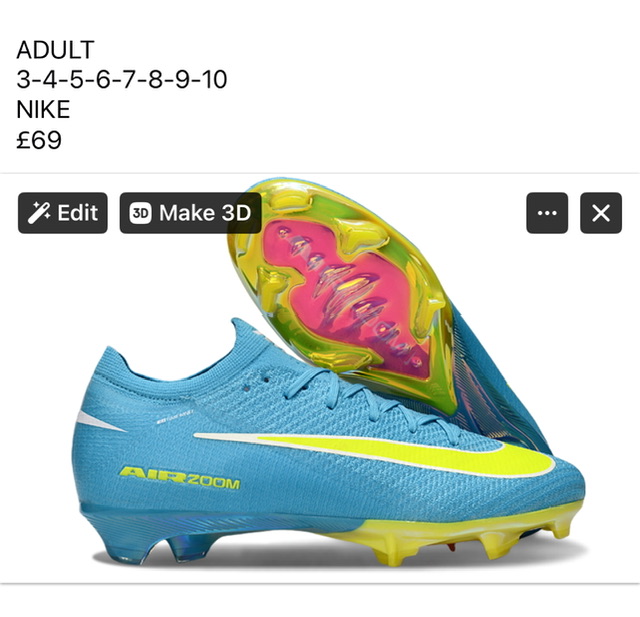
Task: Tap the small white swoosh on the heel
Action: point(100,421)
